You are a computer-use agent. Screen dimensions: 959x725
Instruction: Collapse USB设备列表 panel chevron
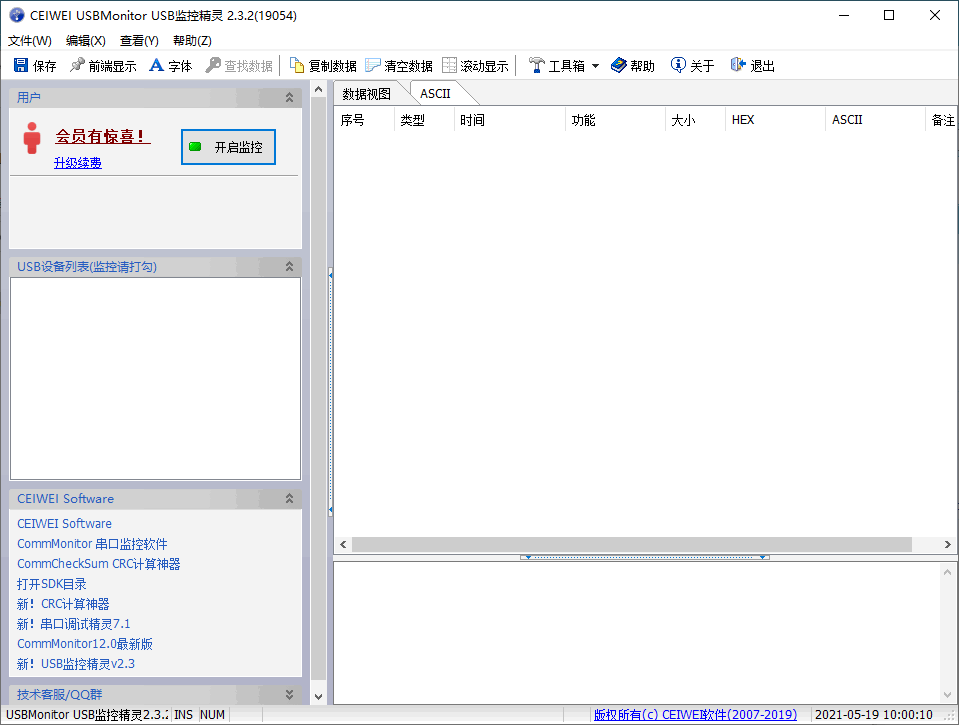click(x=289, y=267)
